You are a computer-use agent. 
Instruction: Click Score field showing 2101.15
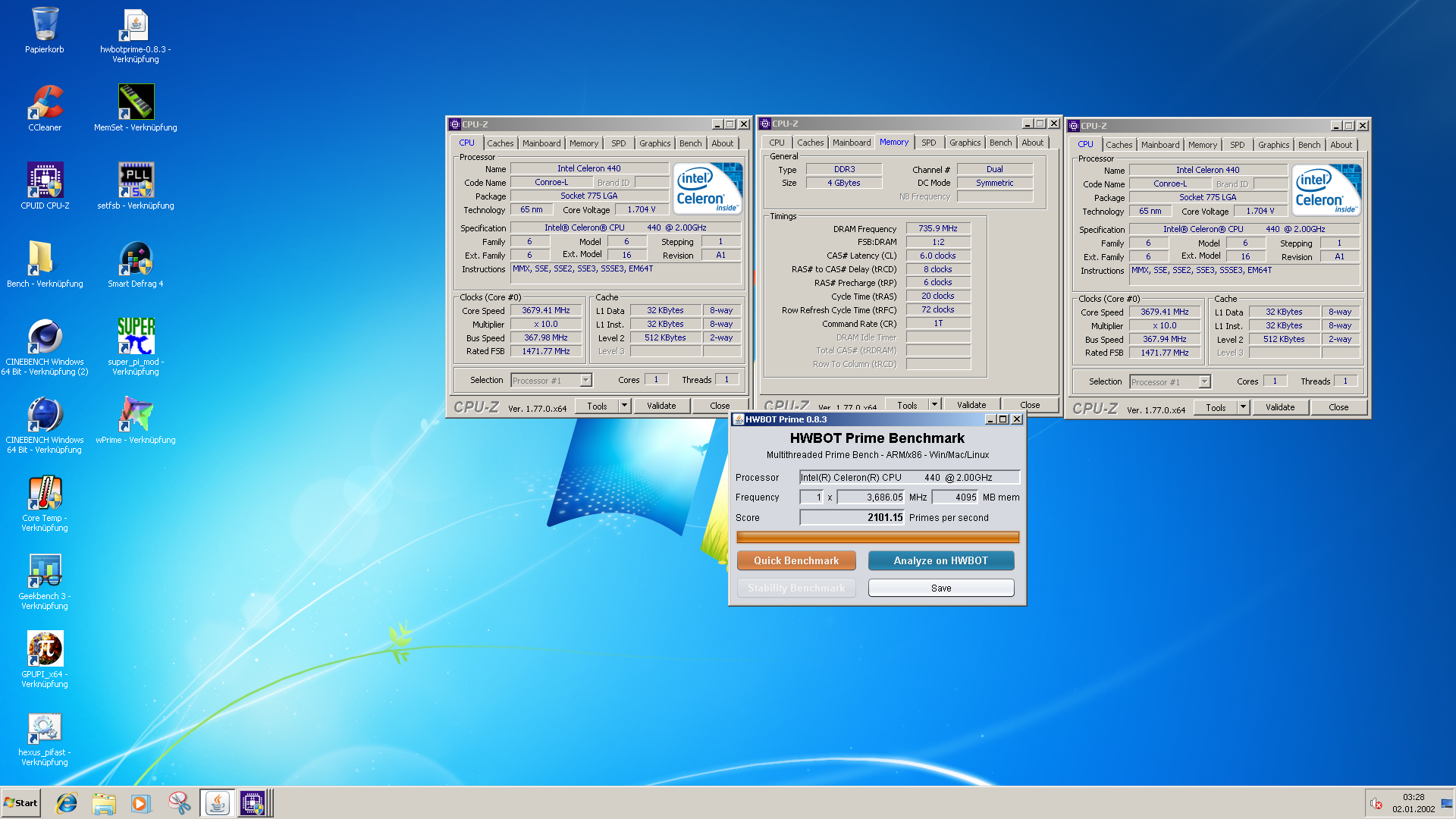pos(852,518)
